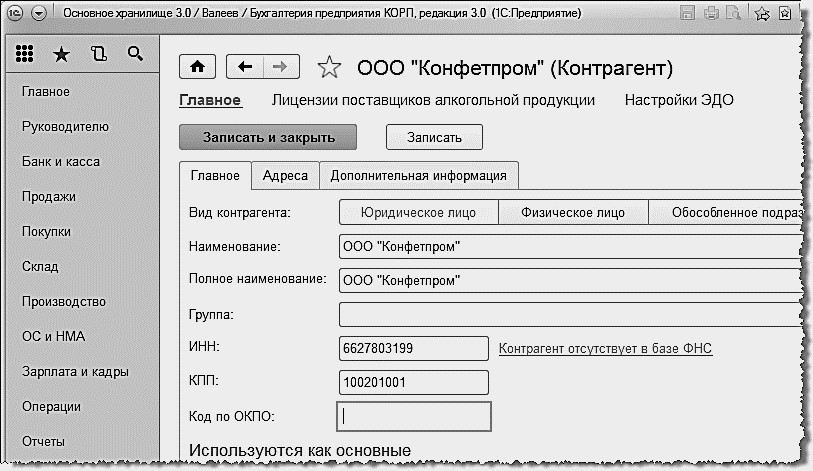
Task: Open the ОС и НМА section
Action: click(53, 336)
